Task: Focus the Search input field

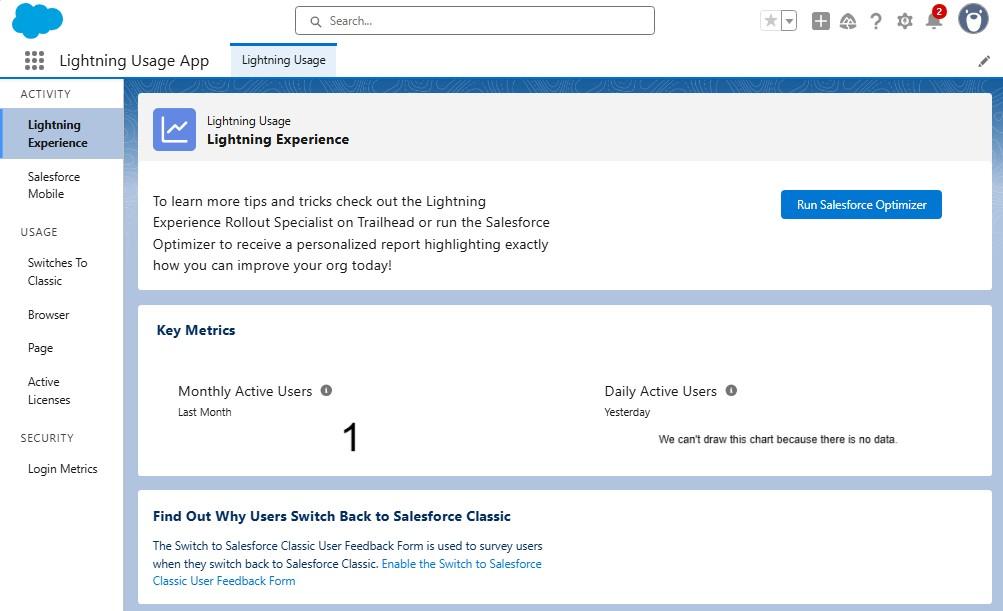Action: (x=475, y=20)
